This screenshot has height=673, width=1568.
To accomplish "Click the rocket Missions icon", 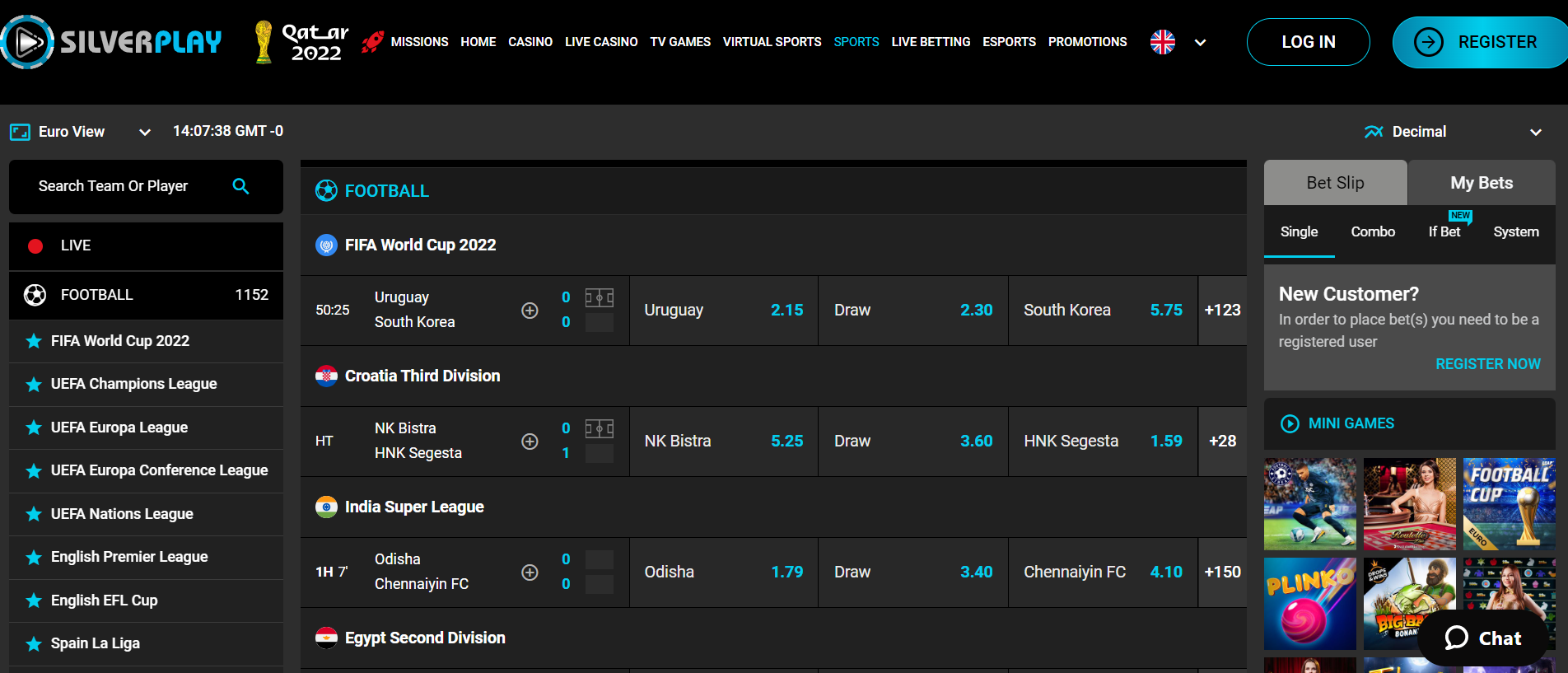I will (x=373, y=41).
